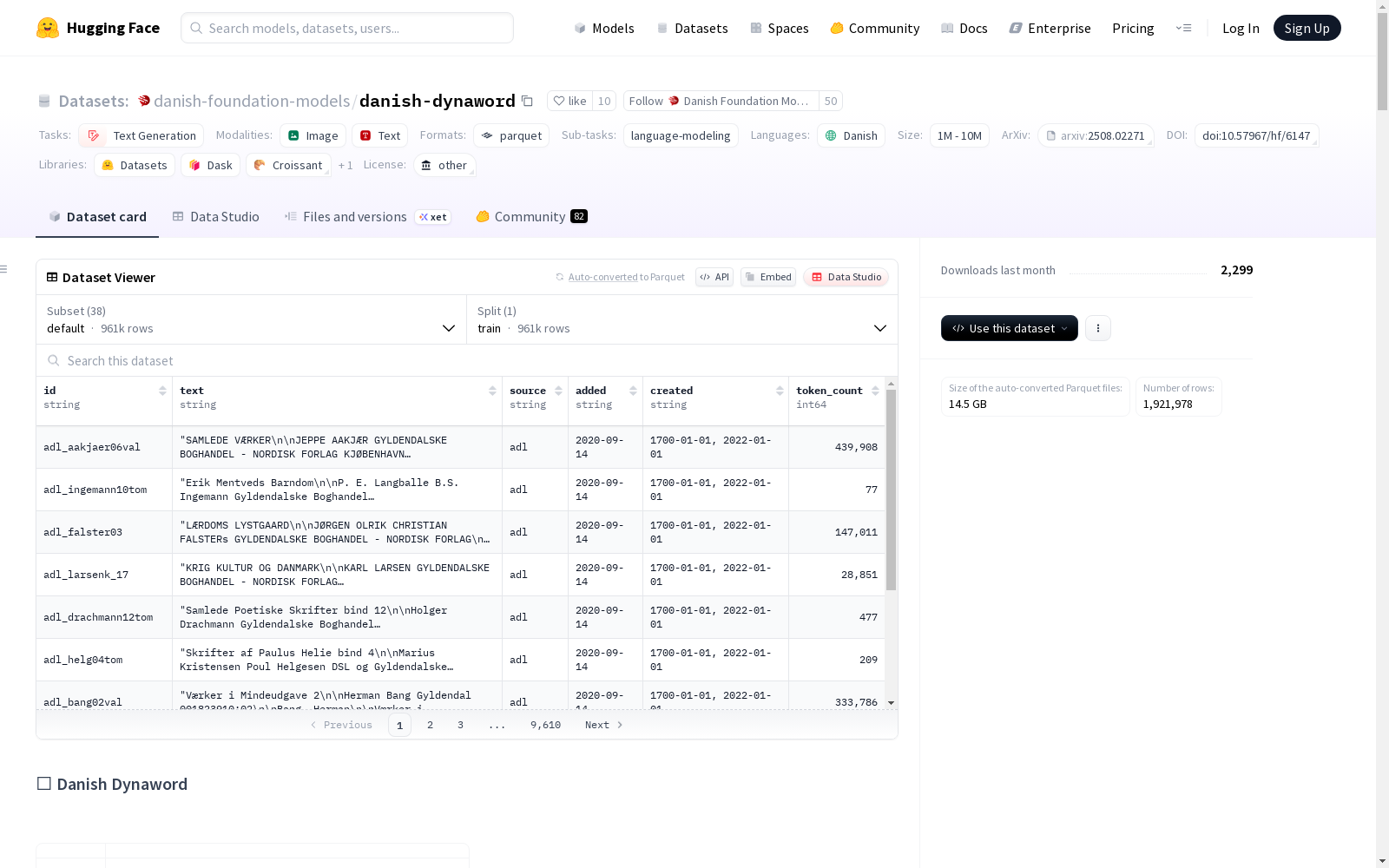This screenshot has width=1389, height=868.
Task: Click the Croissant library icon
Action: pos(260,165)
